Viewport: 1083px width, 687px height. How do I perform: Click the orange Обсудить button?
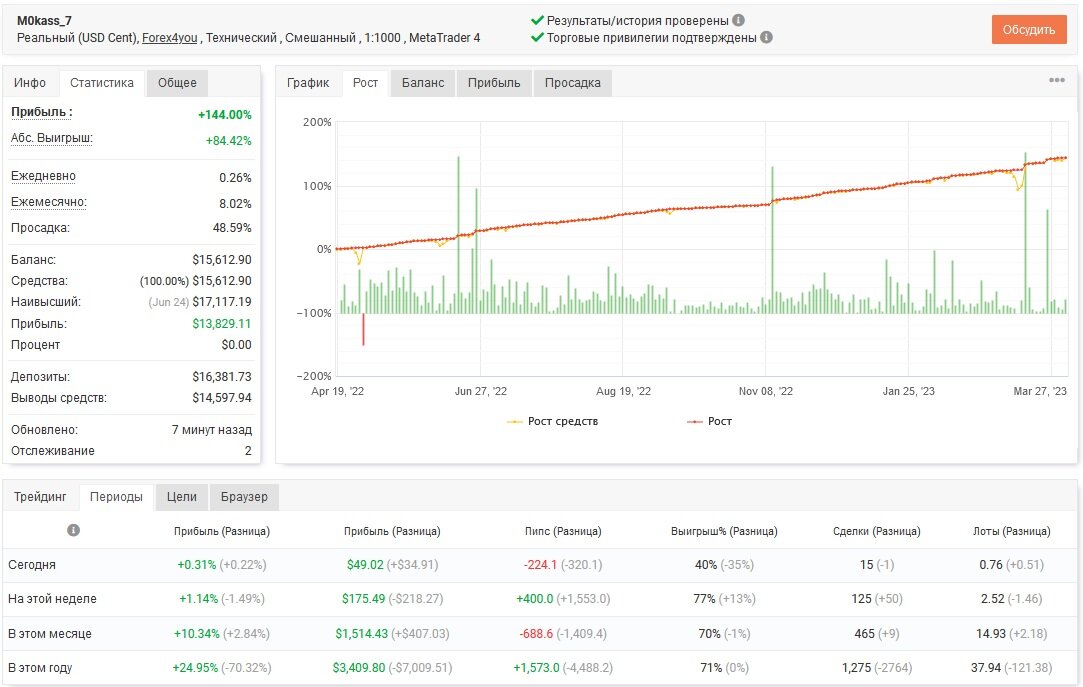(1028, 30)
